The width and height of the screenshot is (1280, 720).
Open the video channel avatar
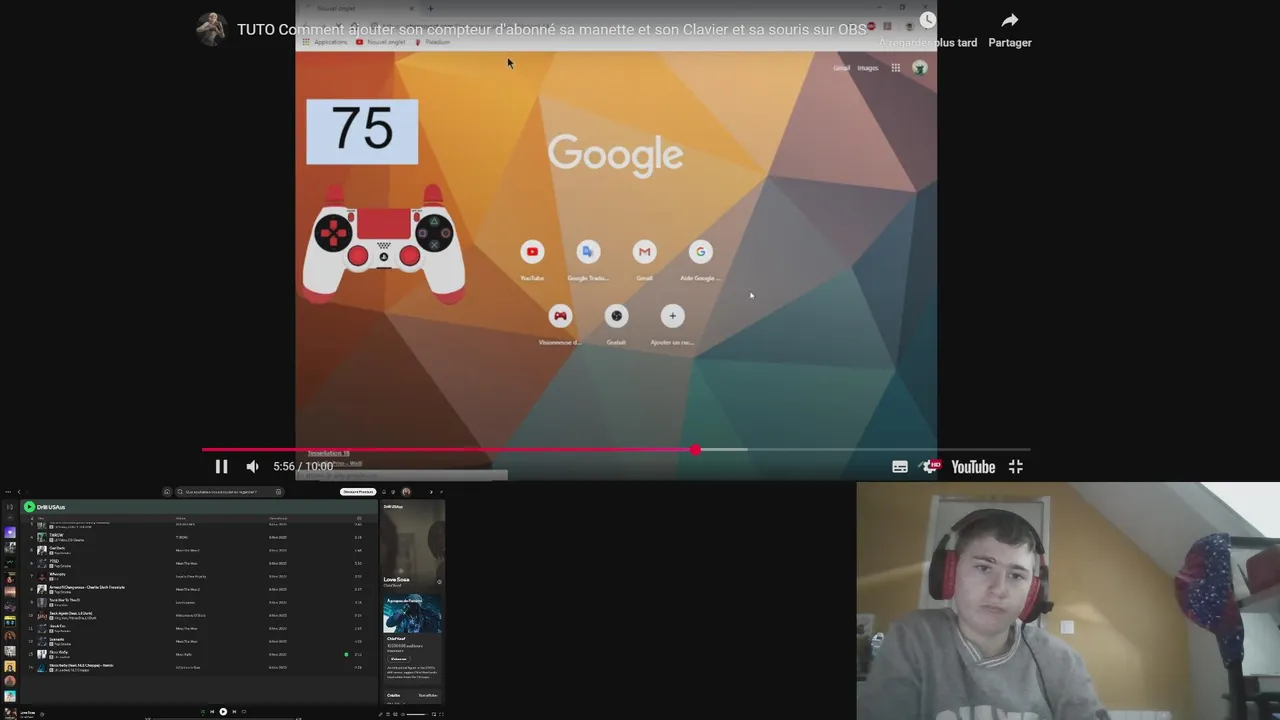coord(211,29)
